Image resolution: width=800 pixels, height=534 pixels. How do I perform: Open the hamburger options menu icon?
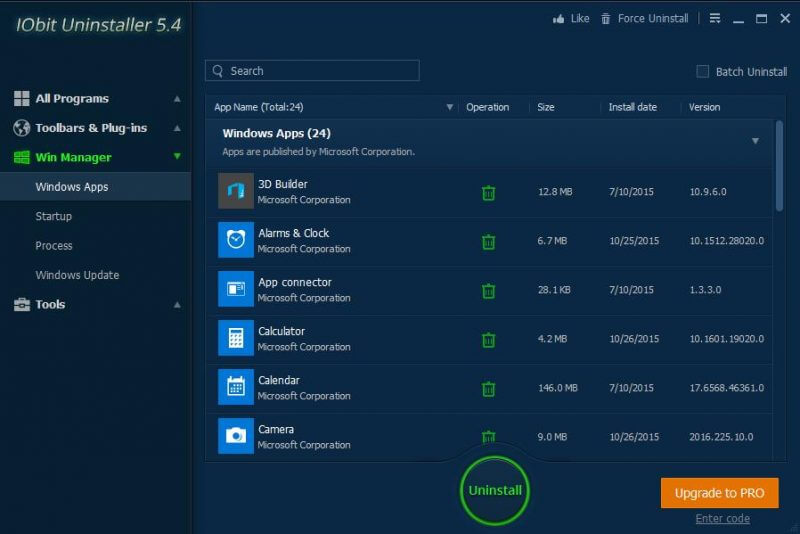[715, 18]
